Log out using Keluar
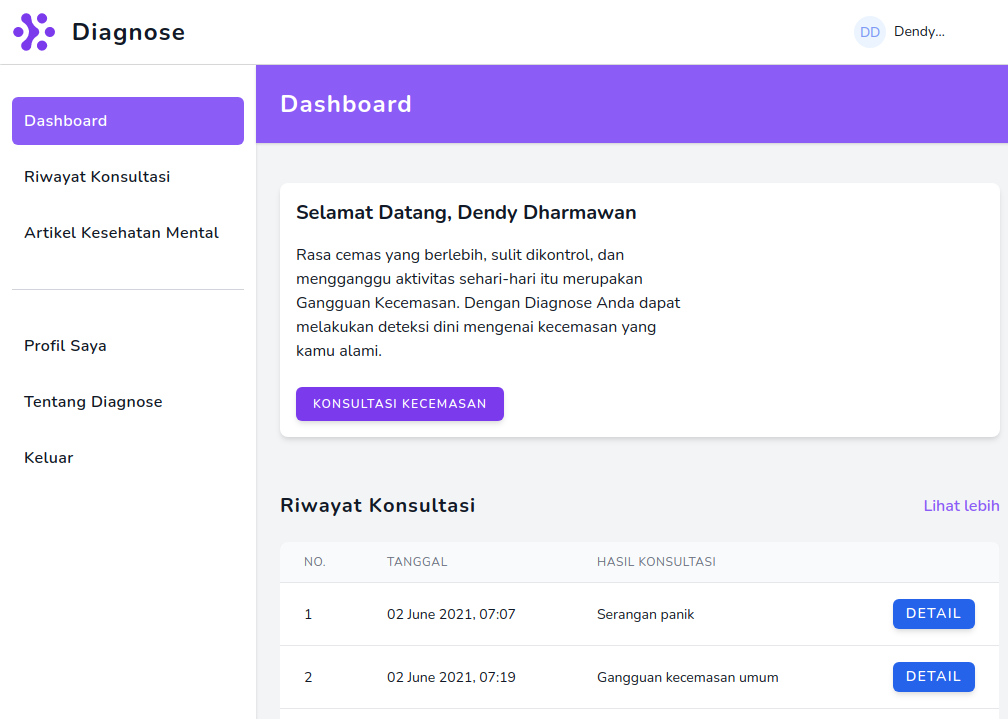 point(49,458)
